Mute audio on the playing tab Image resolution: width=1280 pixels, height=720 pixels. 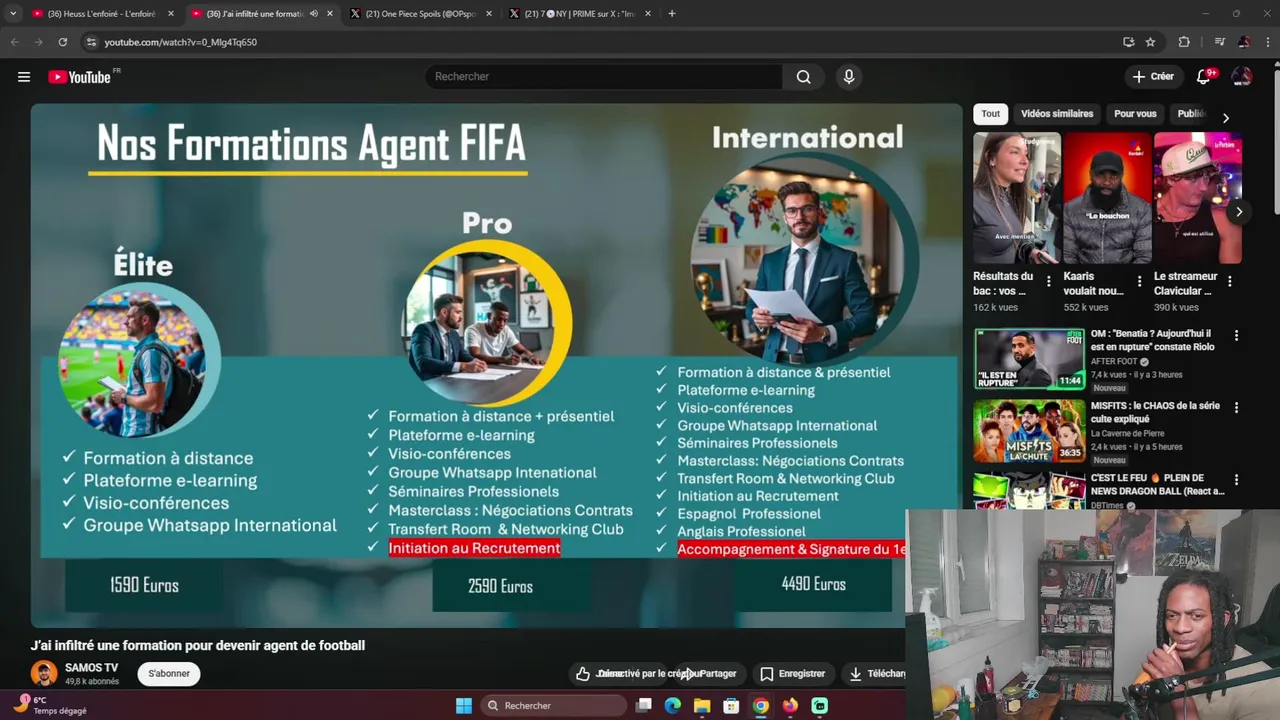click(x=314, y=14)
